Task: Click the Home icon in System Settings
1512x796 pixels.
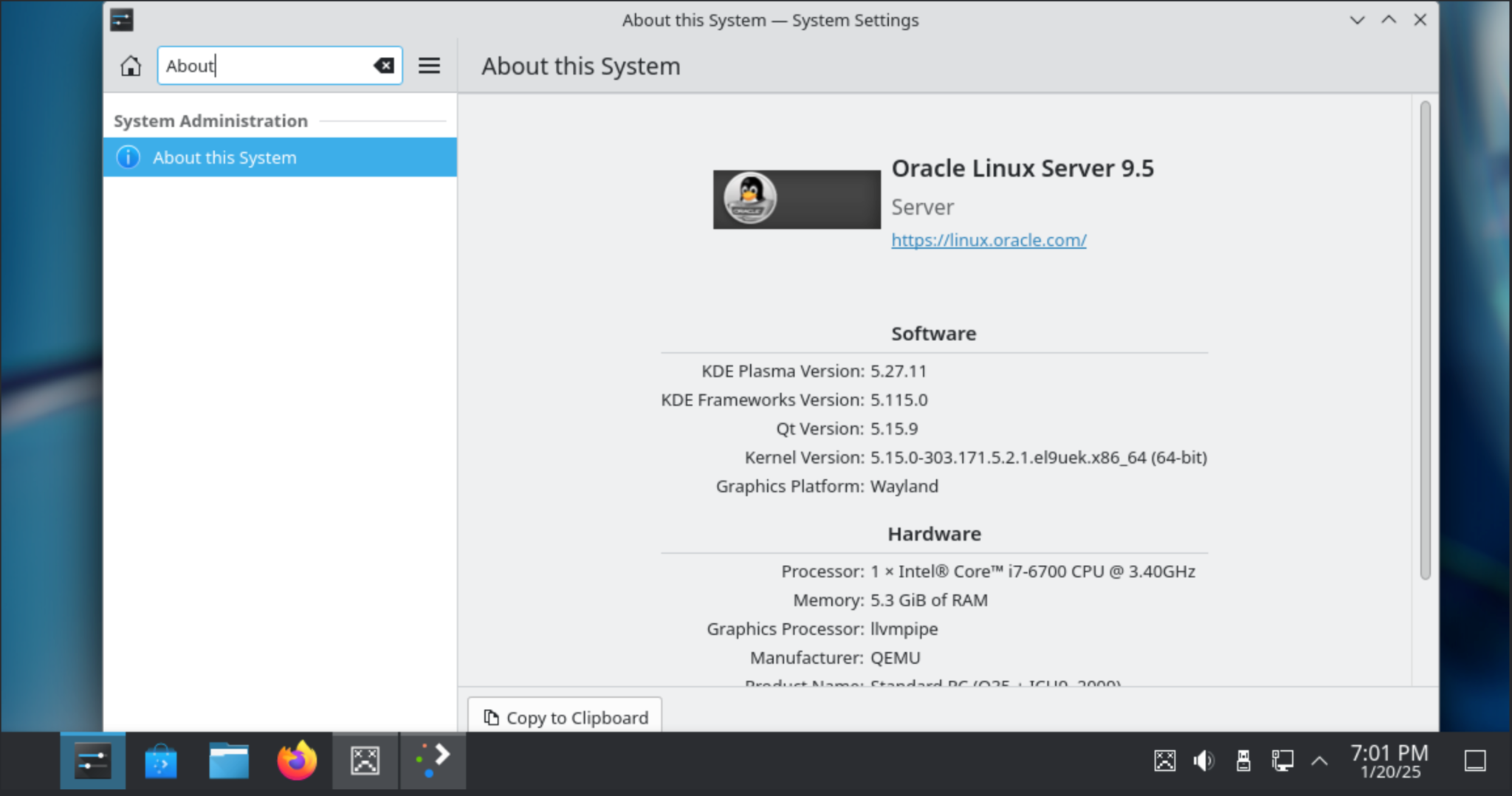Action: [131, 66]
